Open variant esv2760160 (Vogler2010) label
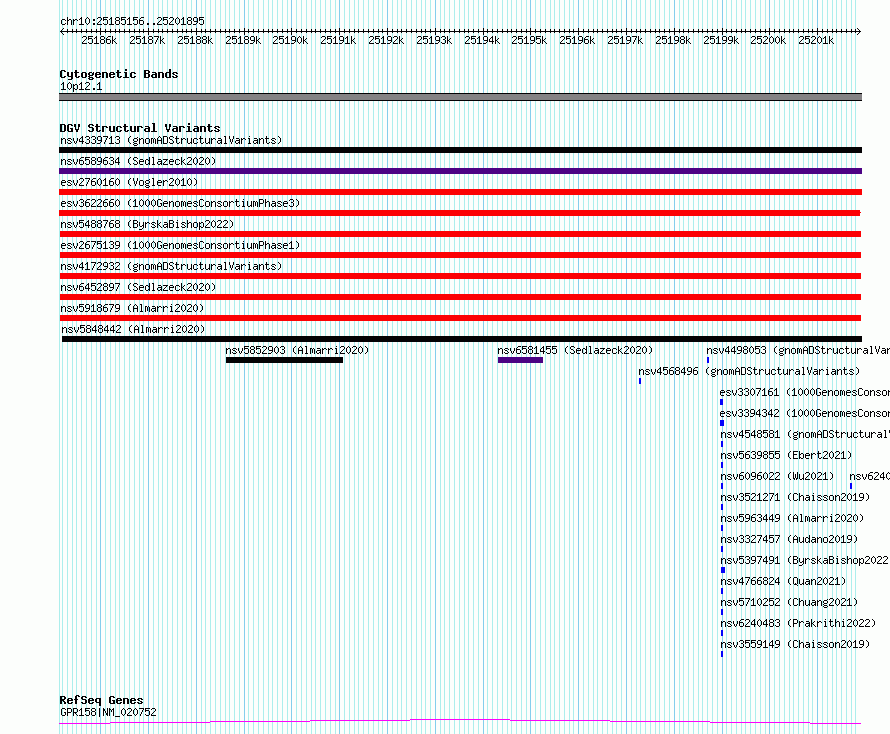890x734 pixels. [x=129, y=182]
